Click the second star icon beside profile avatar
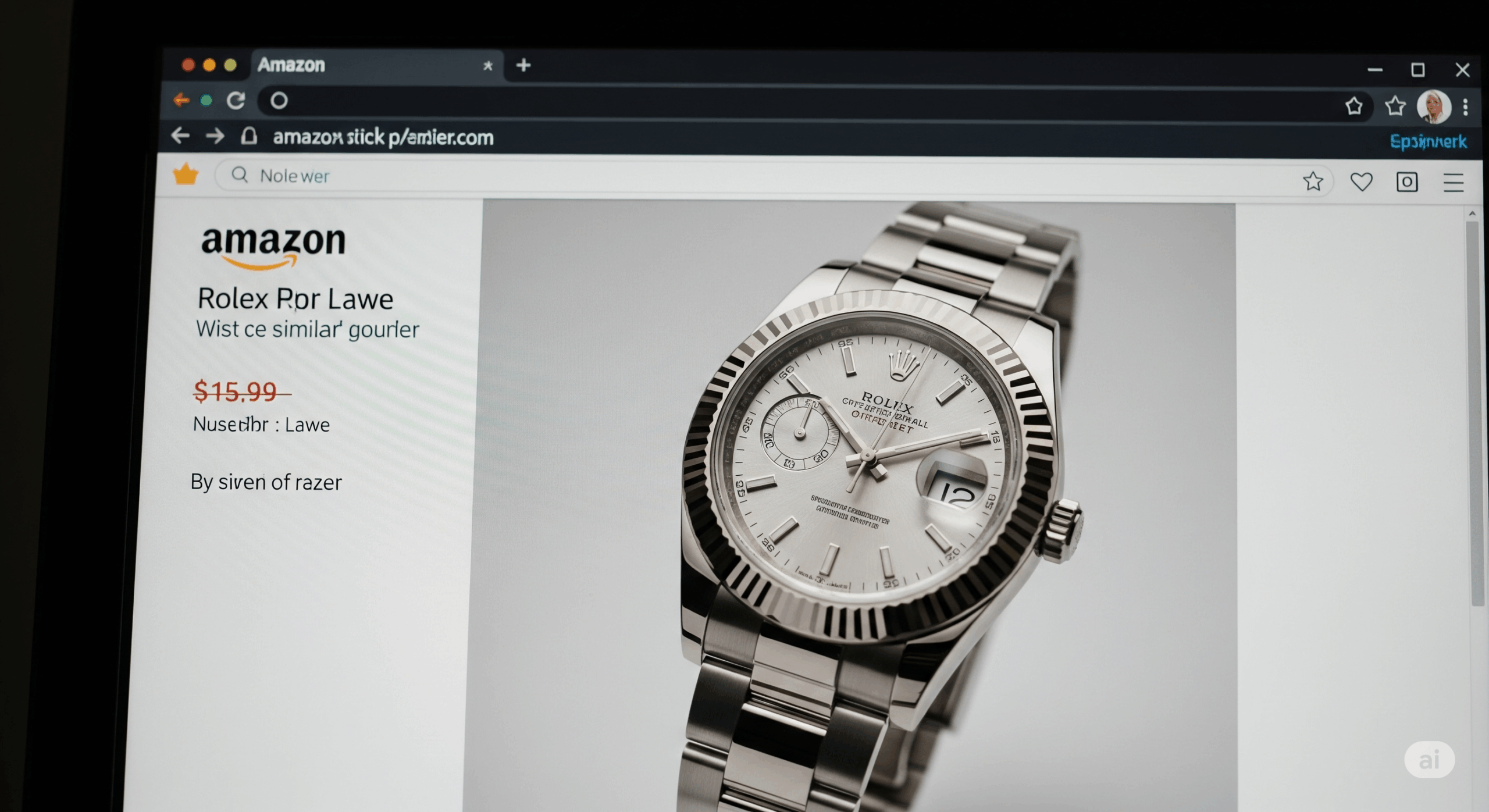Viewport: 1489px width, 812px height. [1395, 106]
